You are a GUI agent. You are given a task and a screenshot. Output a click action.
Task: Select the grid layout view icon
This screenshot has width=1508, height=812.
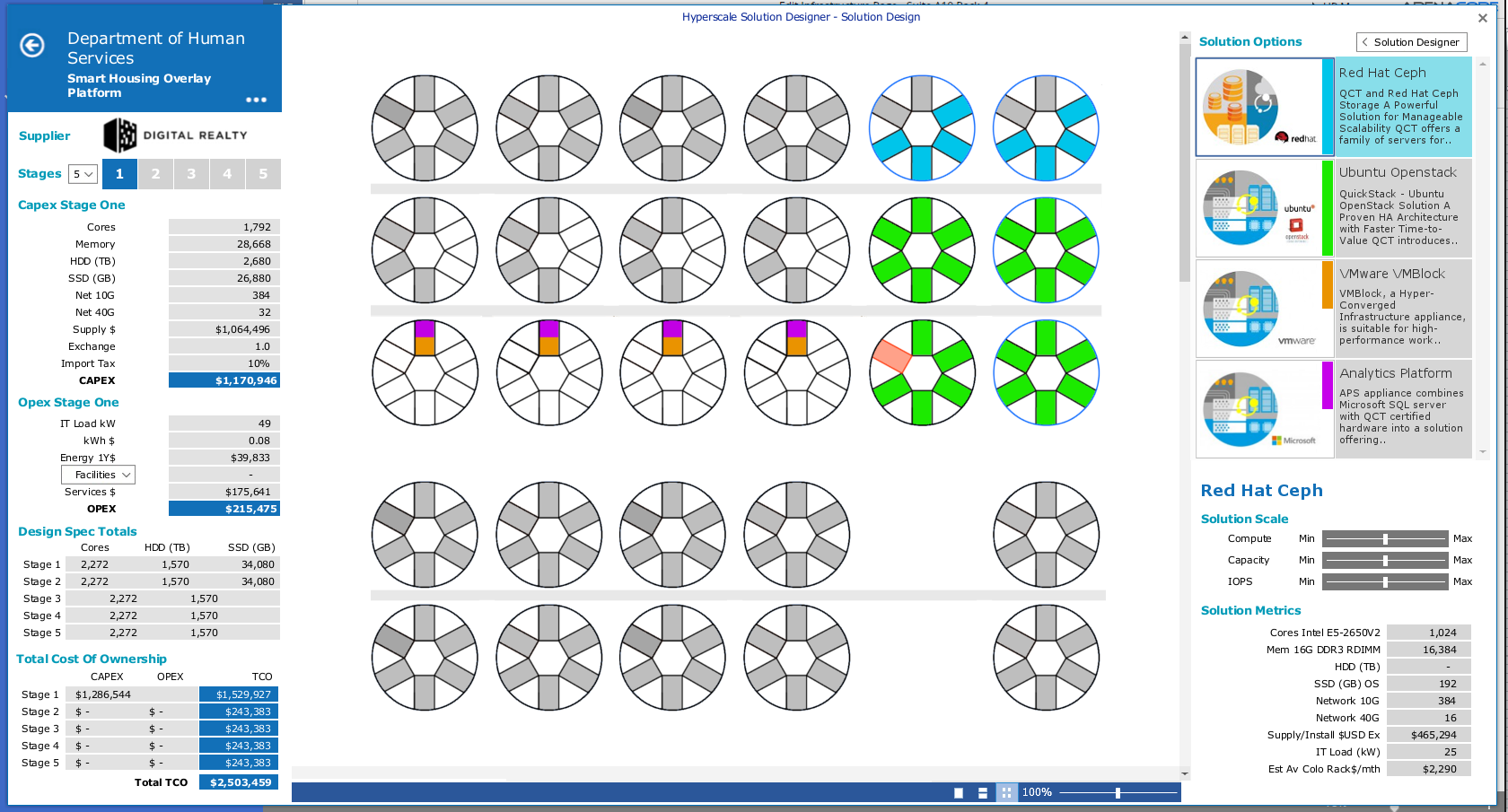(x=1006, y=793)
